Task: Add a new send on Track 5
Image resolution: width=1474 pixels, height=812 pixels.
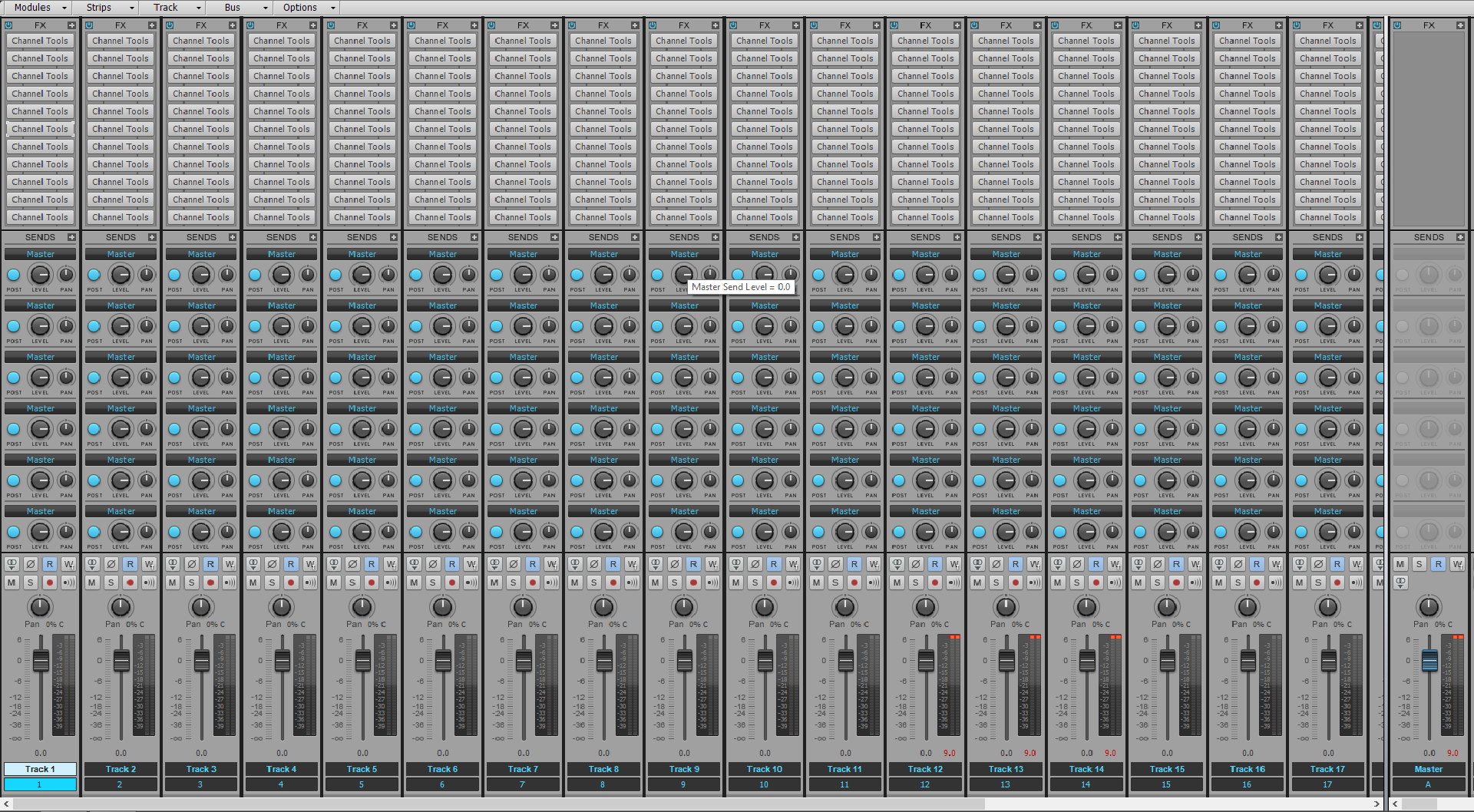Action: (393, 237)
